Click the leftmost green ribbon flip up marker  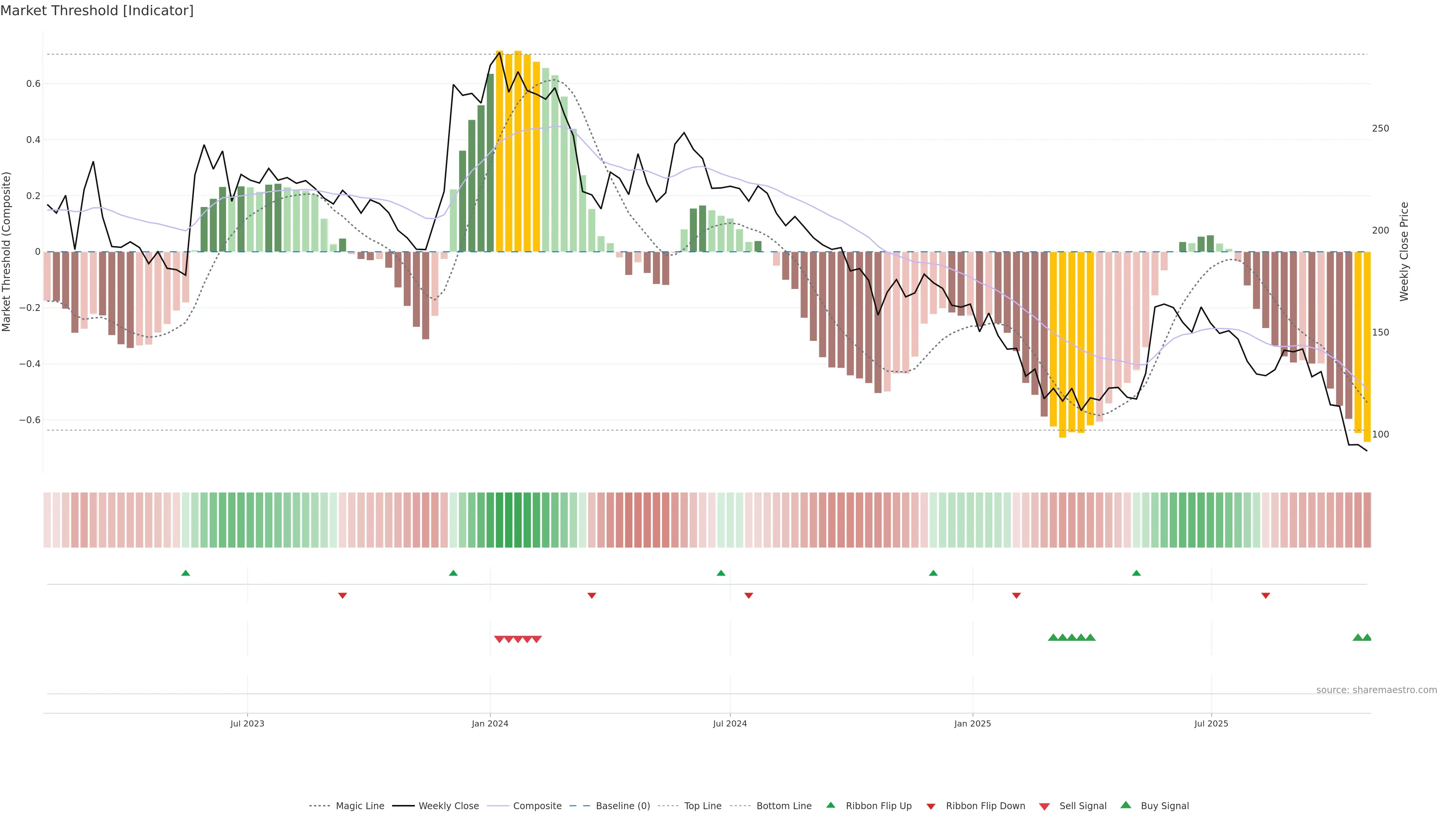[185, 573]
